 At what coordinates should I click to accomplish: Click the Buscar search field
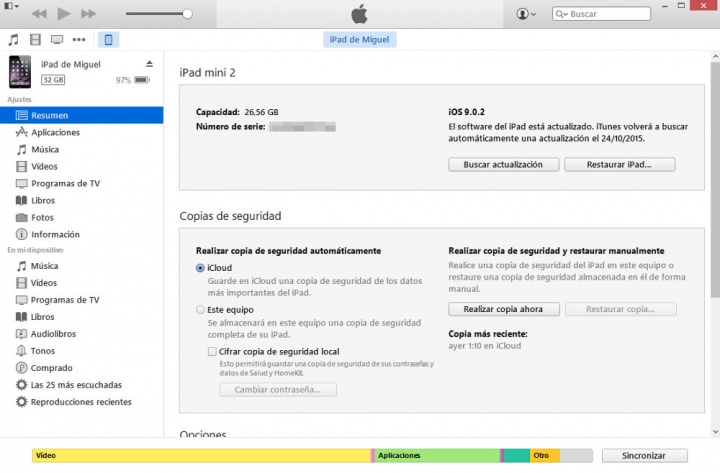click(x=601, y=14)
